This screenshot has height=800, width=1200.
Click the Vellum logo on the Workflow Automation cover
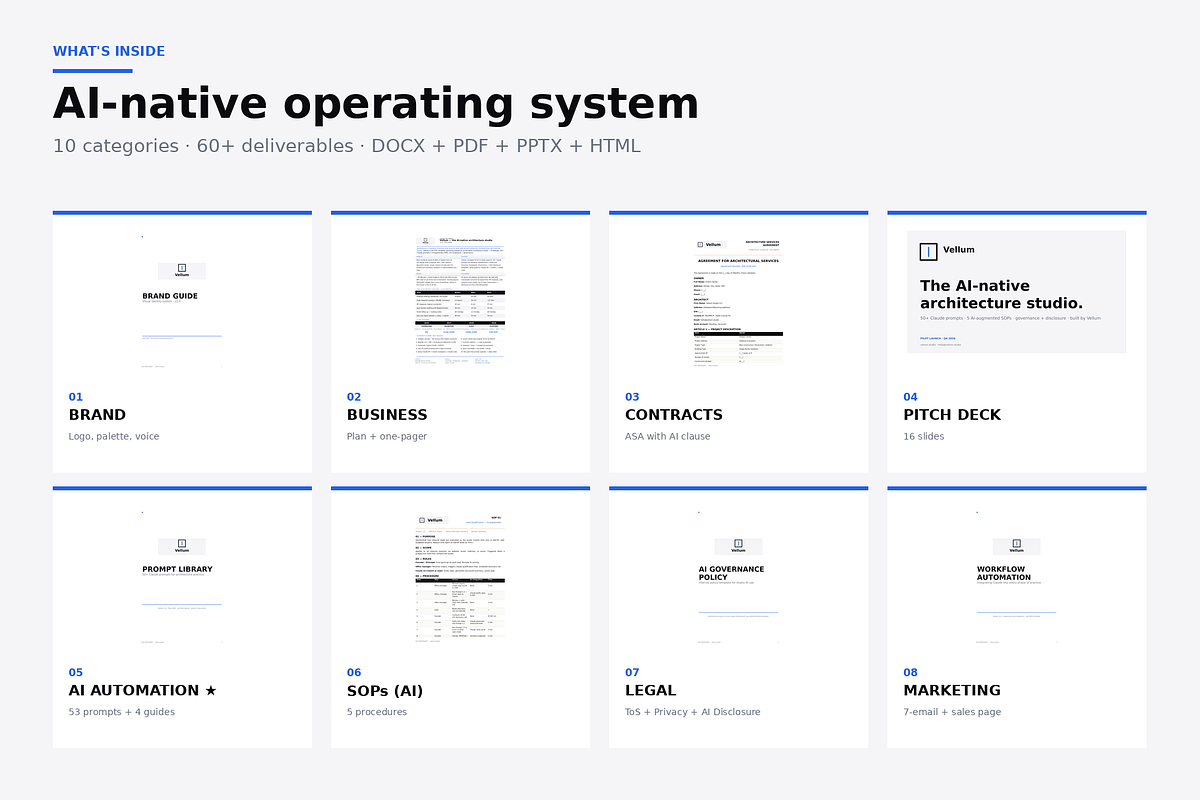[x=1016, y=546]
